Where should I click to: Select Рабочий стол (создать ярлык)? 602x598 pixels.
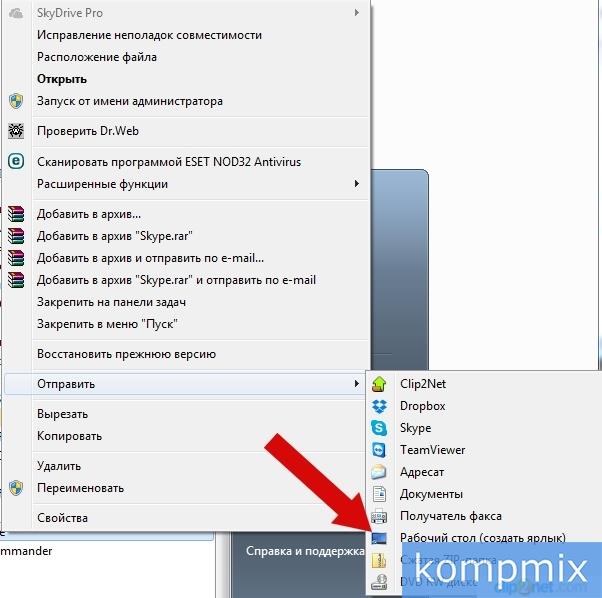click(x=483, y=538)
